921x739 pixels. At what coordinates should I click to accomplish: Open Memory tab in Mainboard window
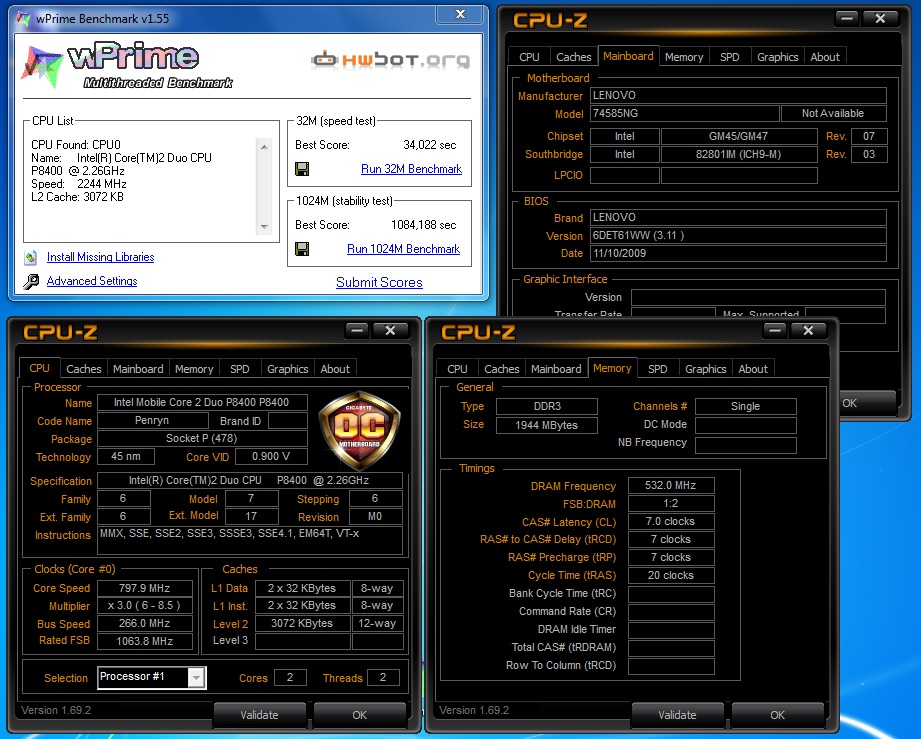point(684,57)
